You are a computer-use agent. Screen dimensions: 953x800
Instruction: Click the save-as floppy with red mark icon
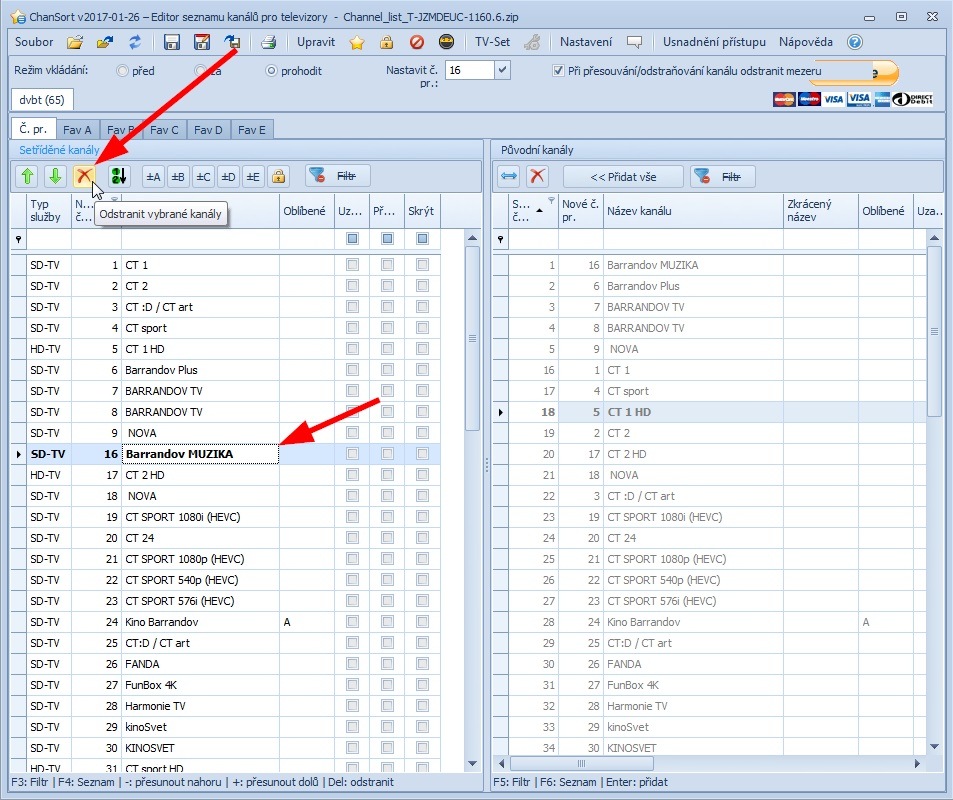[x=202, y=42]
